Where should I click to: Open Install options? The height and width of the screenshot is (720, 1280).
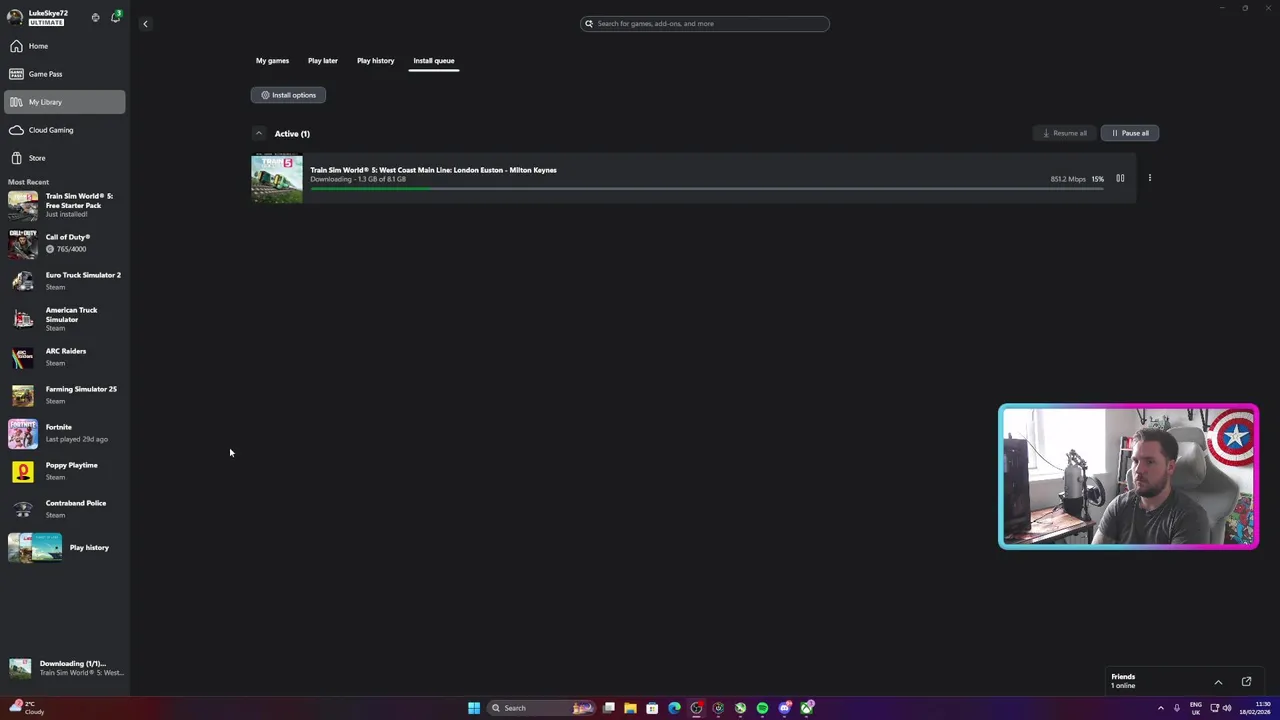(x=288, y=95)
